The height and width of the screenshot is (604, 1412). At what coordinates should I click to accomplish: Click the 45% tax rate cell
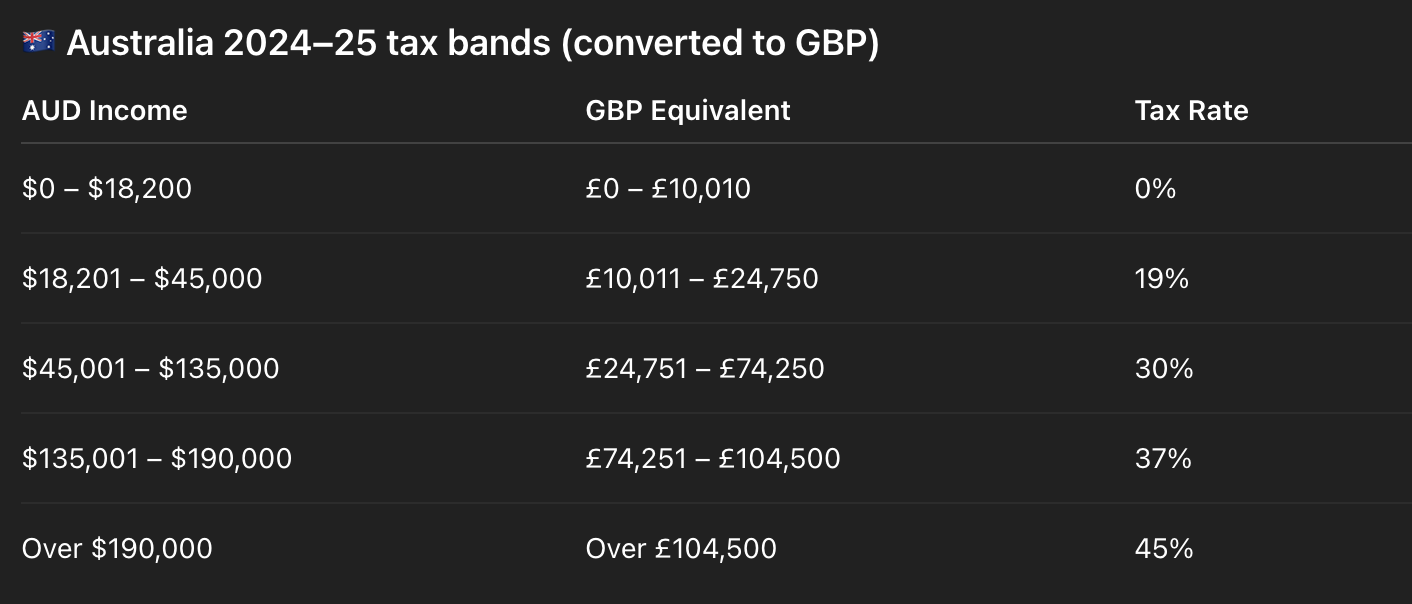pos(1164,548)
